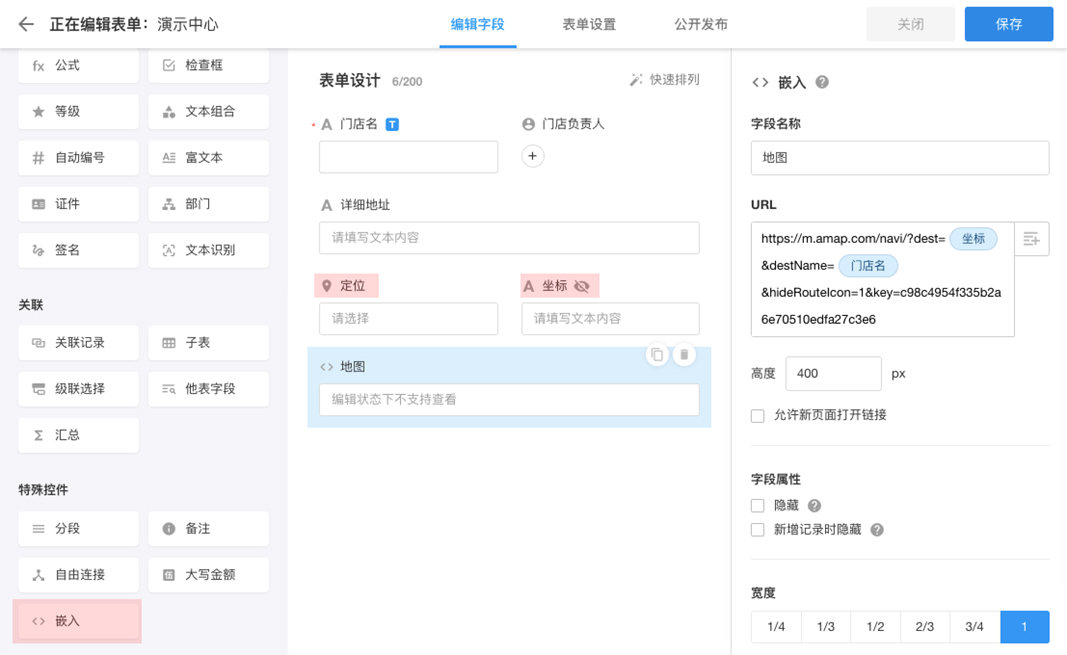Add a 文本组合 text combination field

pyautogui.click(x=208, y=112)
